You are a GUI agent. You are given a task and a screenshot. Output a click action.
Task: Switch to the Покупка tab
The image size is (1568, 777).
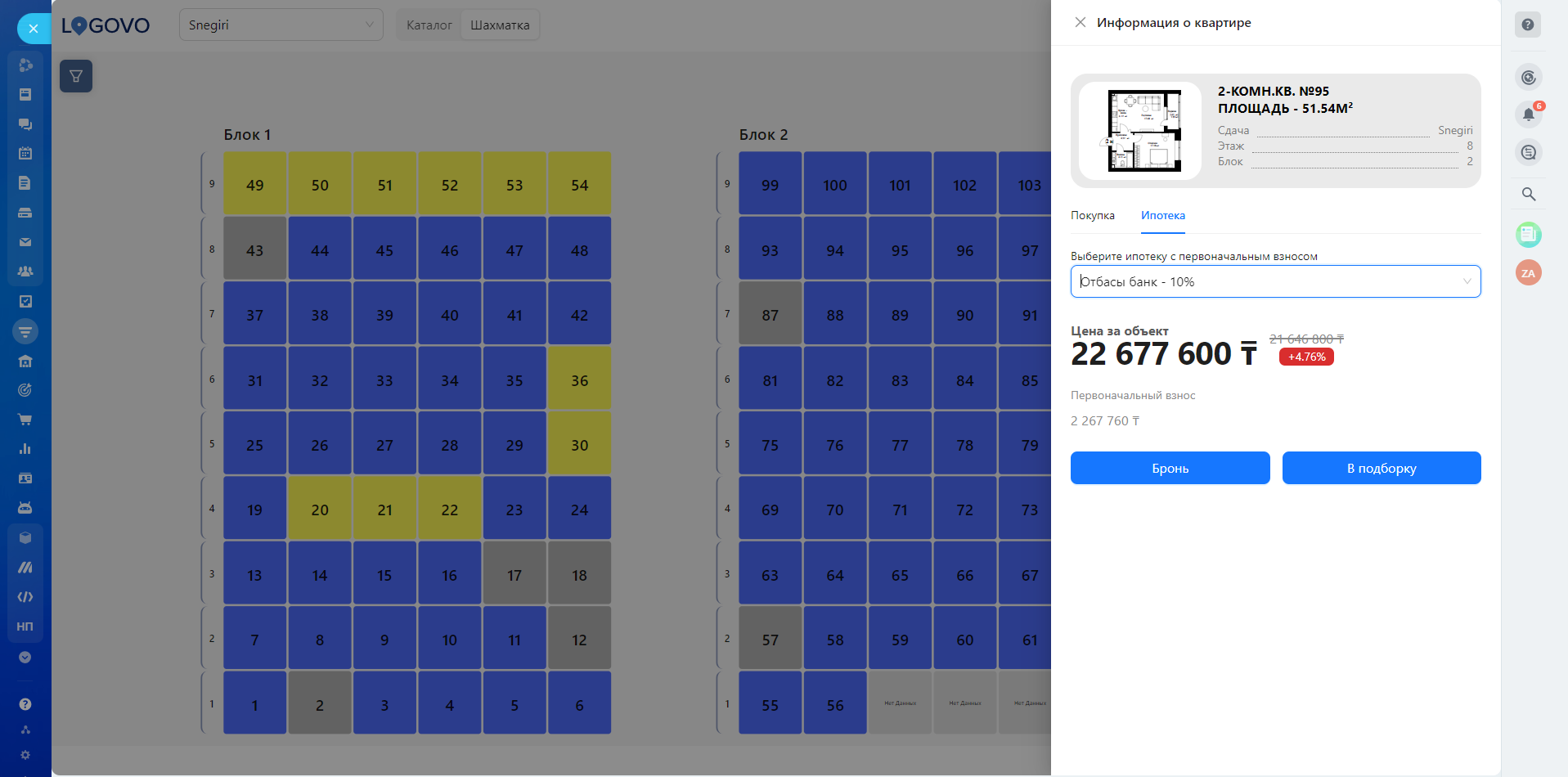(1092, 216)
